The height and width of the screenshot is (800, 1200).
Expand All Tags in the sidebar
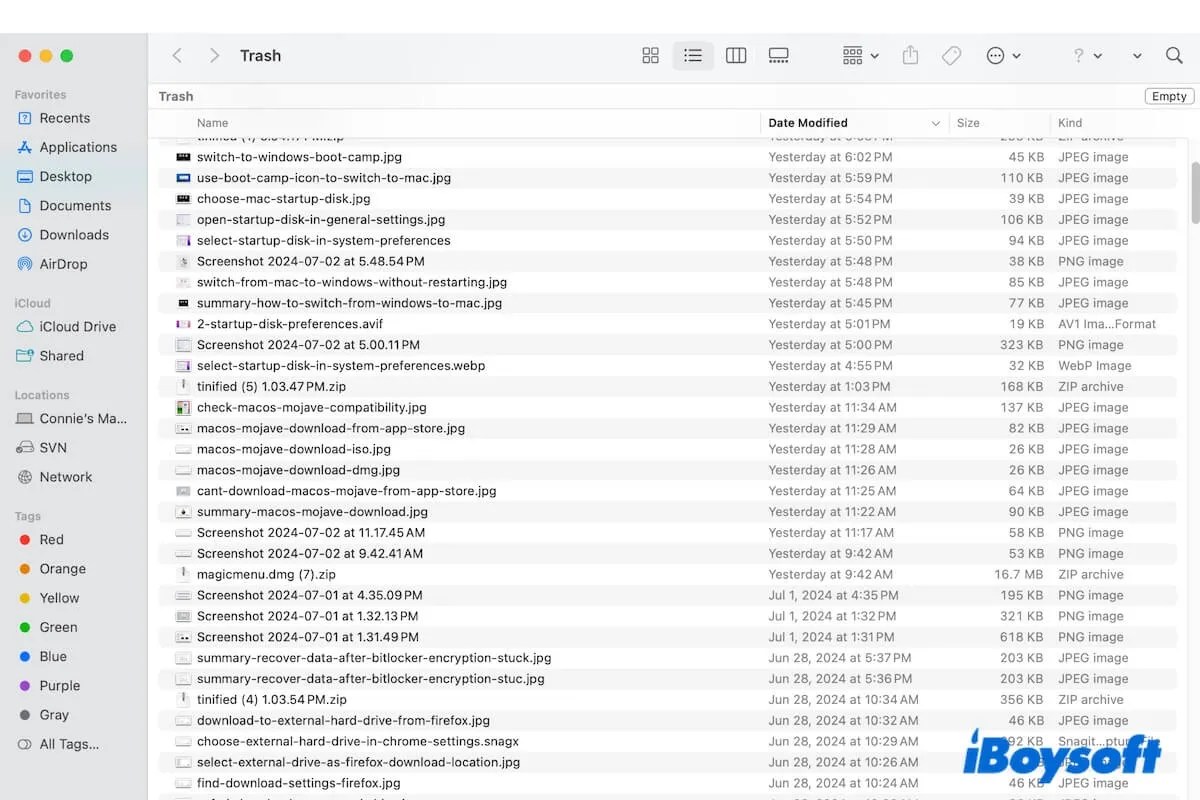click(66, 744)
